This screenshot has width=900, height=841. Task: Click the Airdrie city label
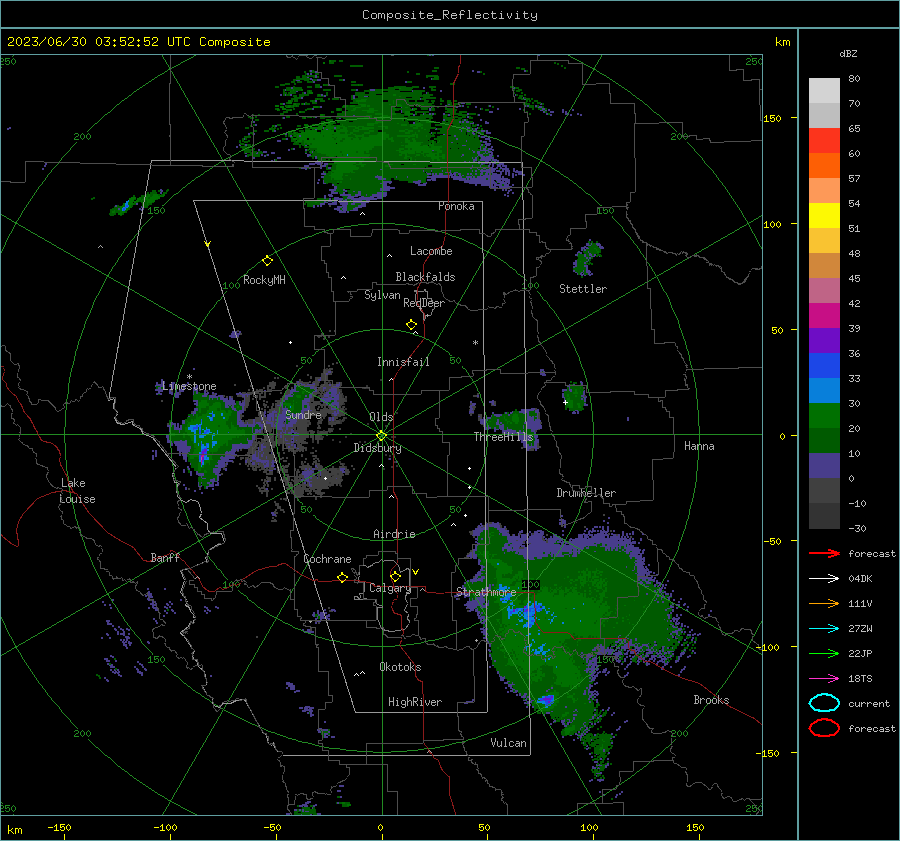(x=394, y=534)
